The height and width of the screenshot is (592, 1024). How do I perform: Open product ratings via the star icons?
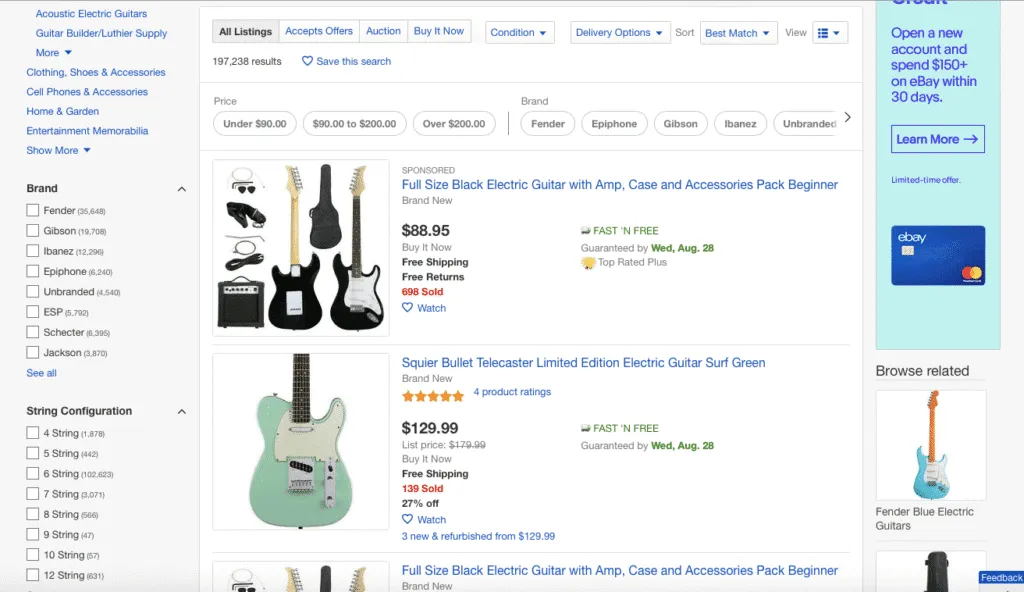click(432, 396)
